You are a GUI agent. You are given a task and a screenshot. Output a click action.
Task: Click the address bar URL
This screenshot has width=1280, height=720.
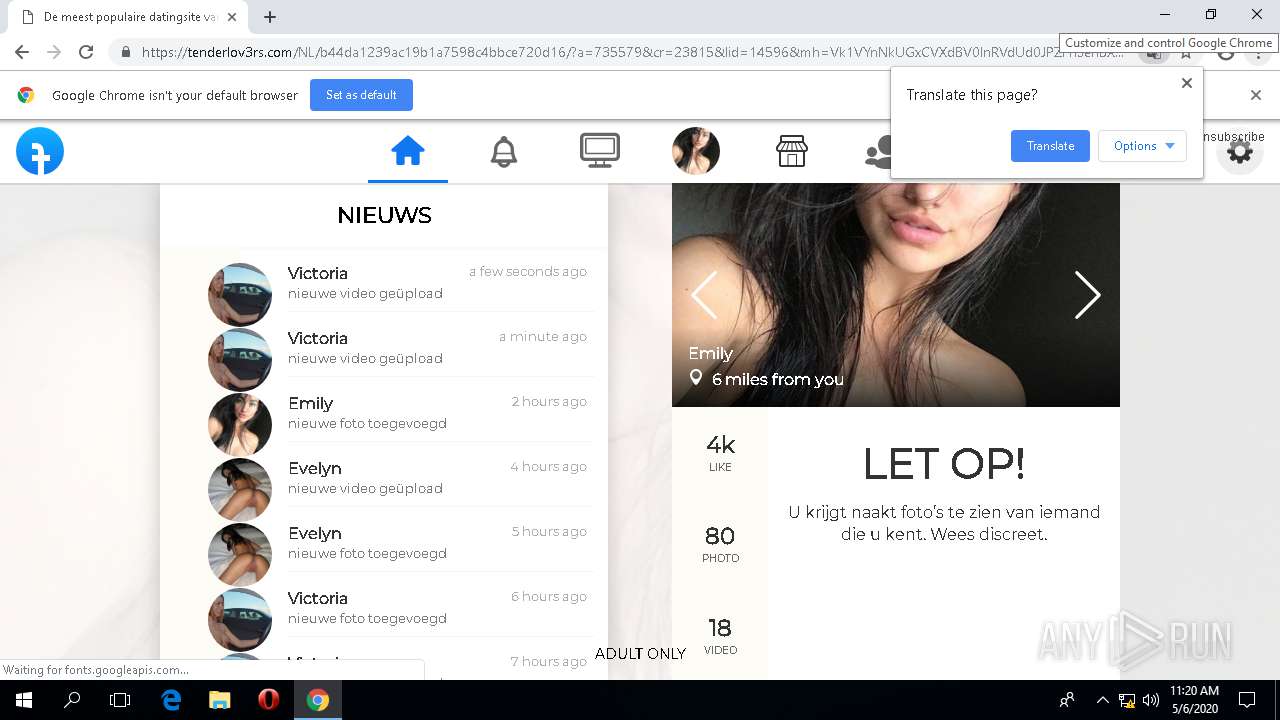(630, 52)
